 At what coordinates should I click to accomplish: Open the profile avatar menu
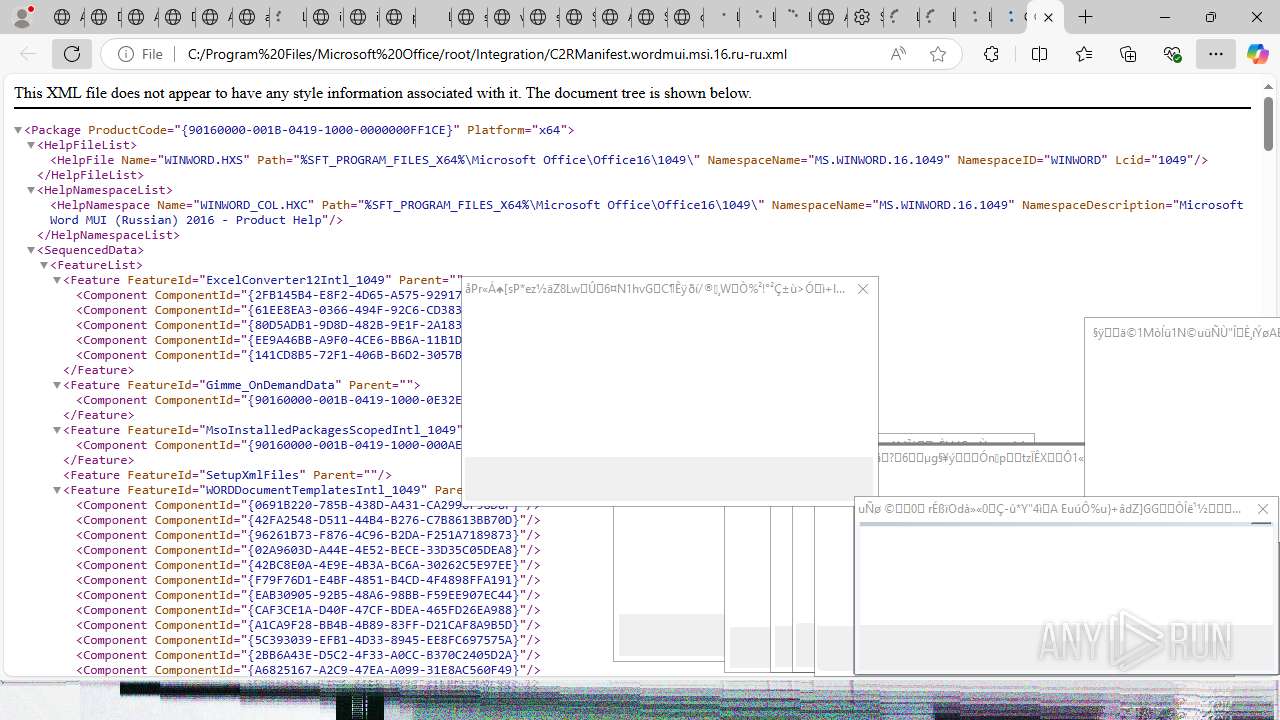22,17
